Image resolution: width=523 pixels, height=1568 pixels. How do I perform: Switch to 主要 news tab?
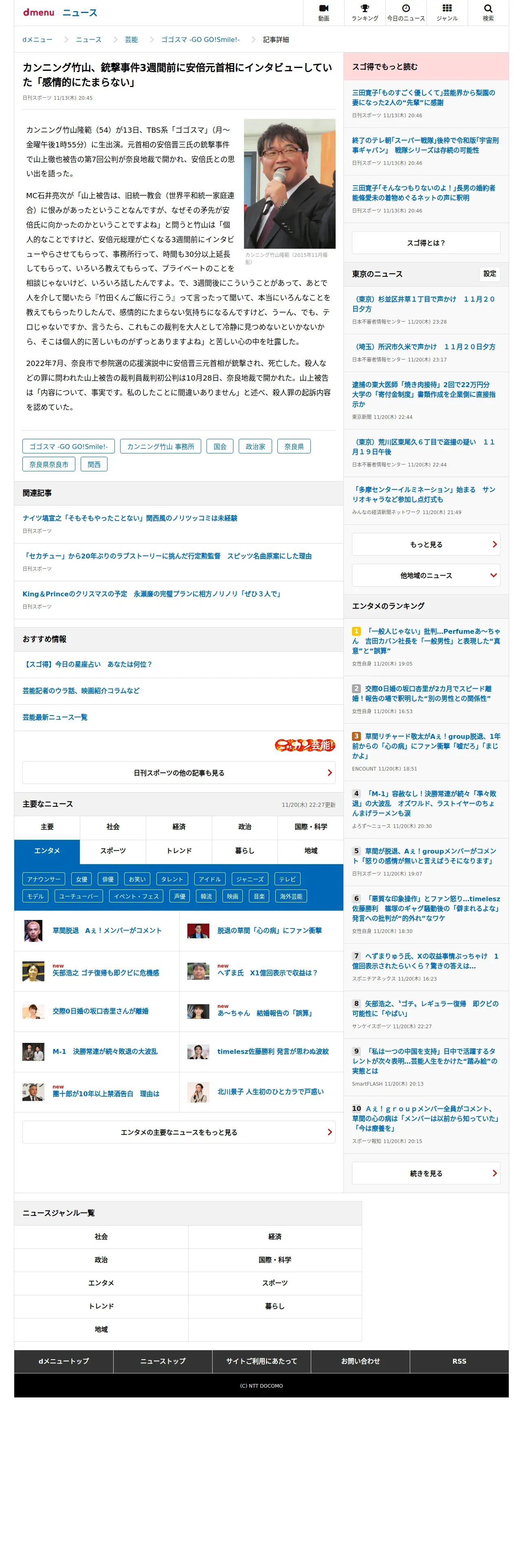click(47, 827)
